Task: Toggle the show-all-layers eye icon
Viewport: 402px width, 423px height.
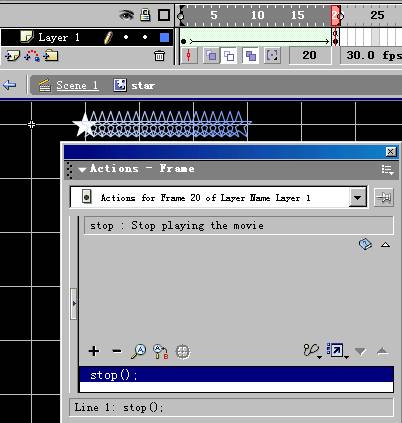Action: (127, 15)
